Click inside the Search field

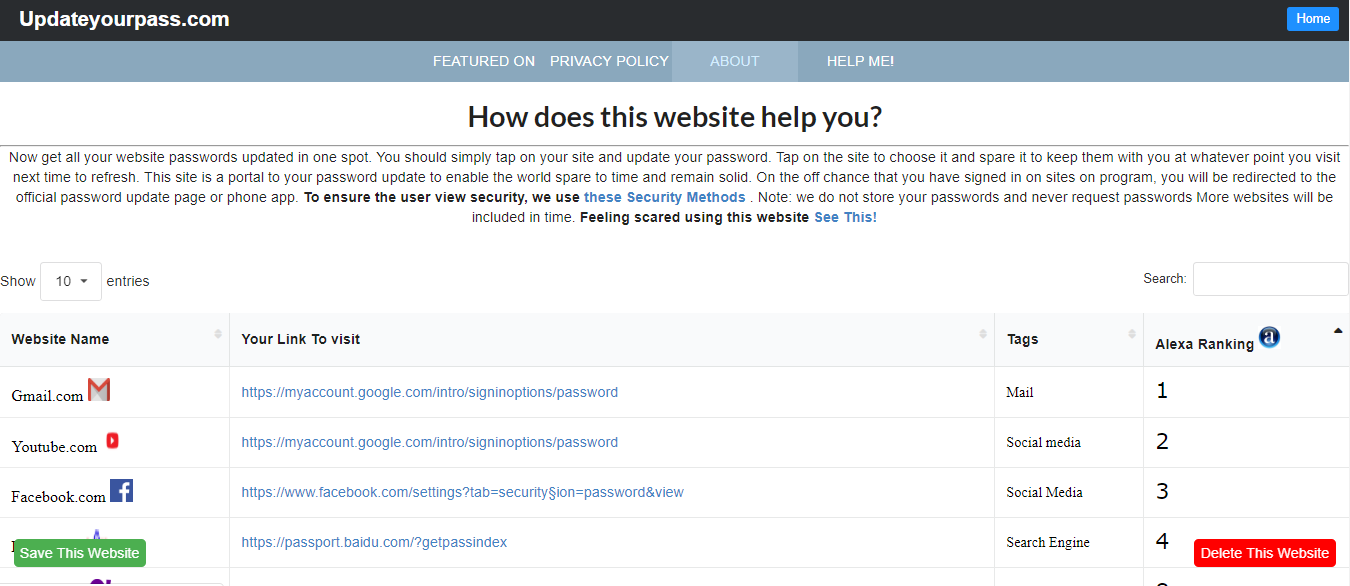click(x=1270, y=278)
